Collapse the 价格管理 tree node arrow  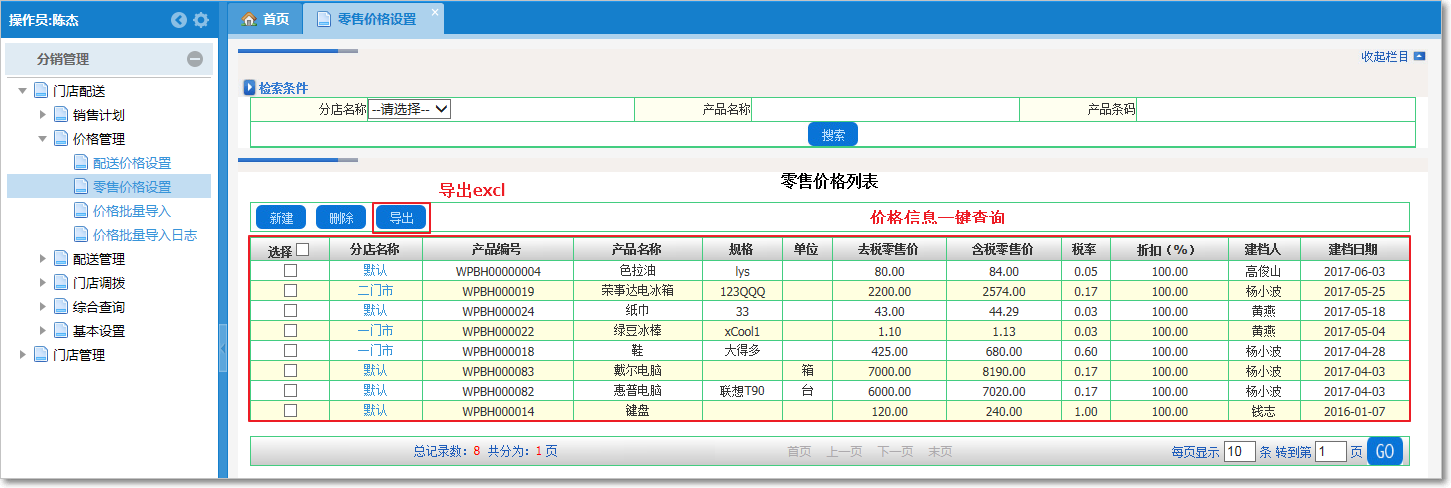point(43,139)
